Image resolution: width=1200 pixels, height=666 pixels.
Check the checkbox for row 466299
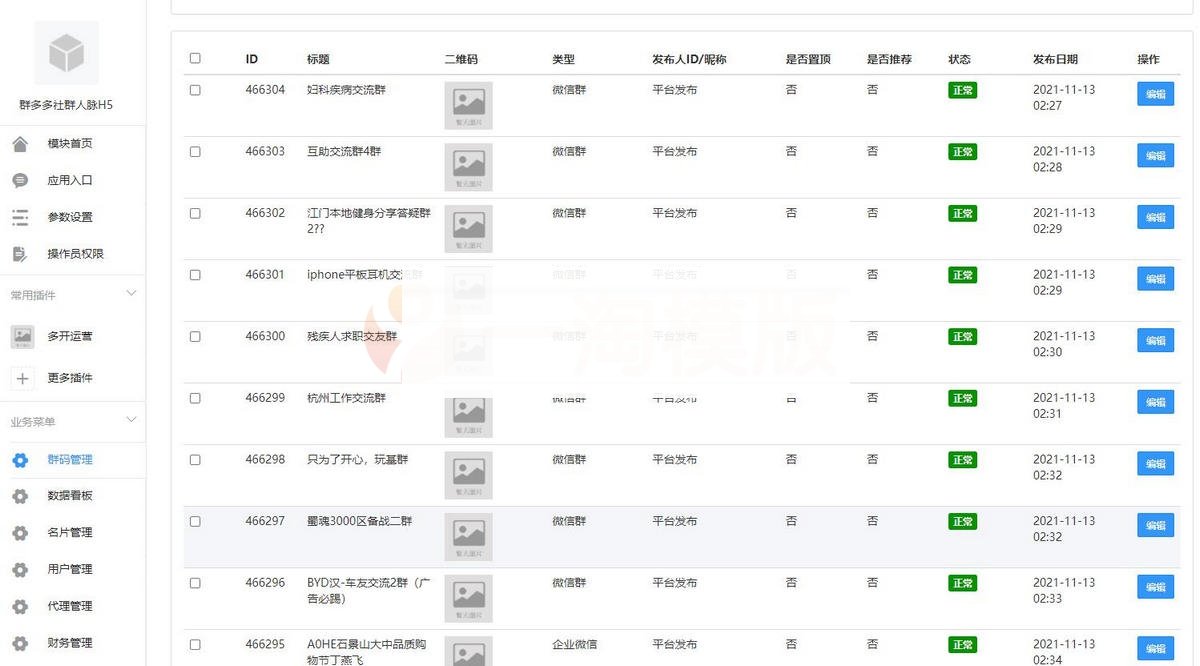(195, 397)
